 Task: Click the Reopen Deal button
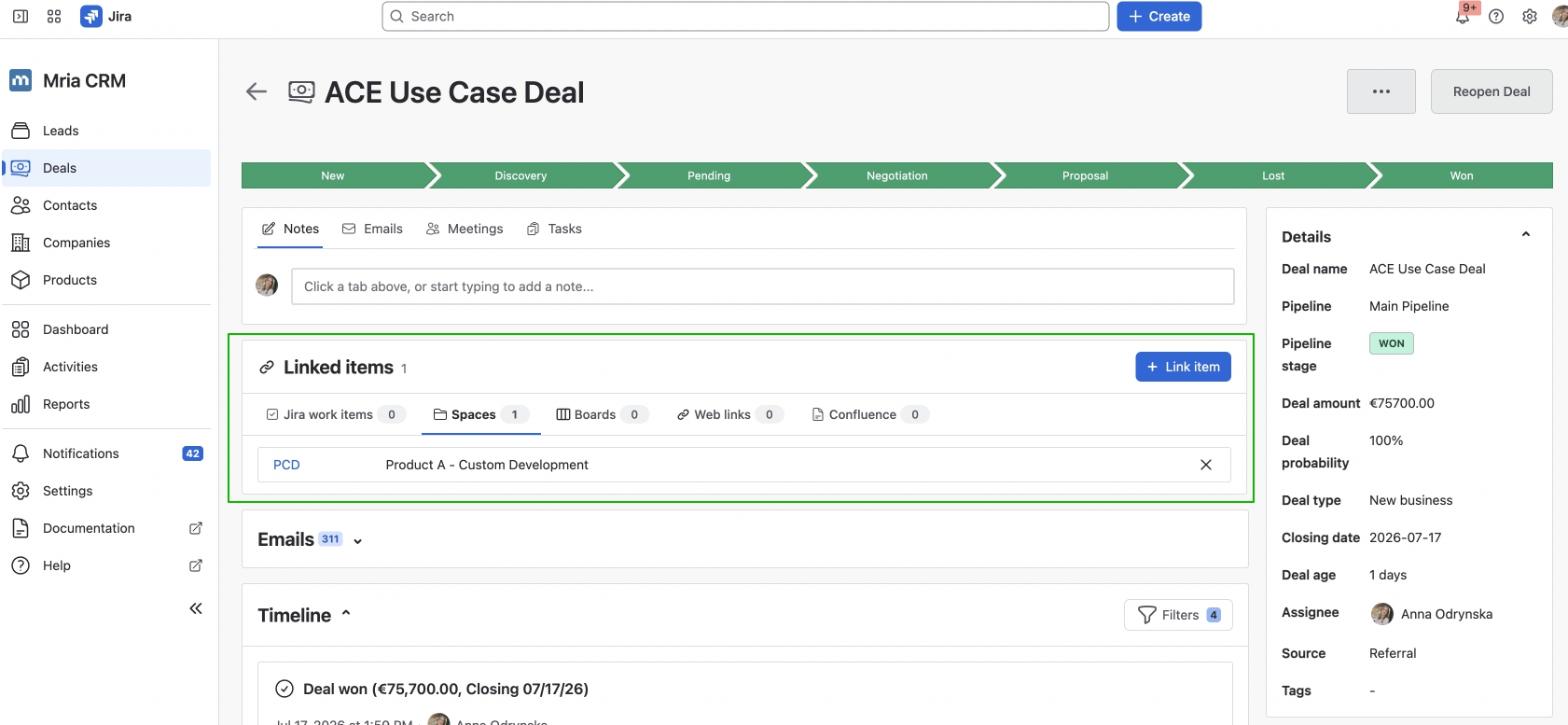(x=1492, y=91)
